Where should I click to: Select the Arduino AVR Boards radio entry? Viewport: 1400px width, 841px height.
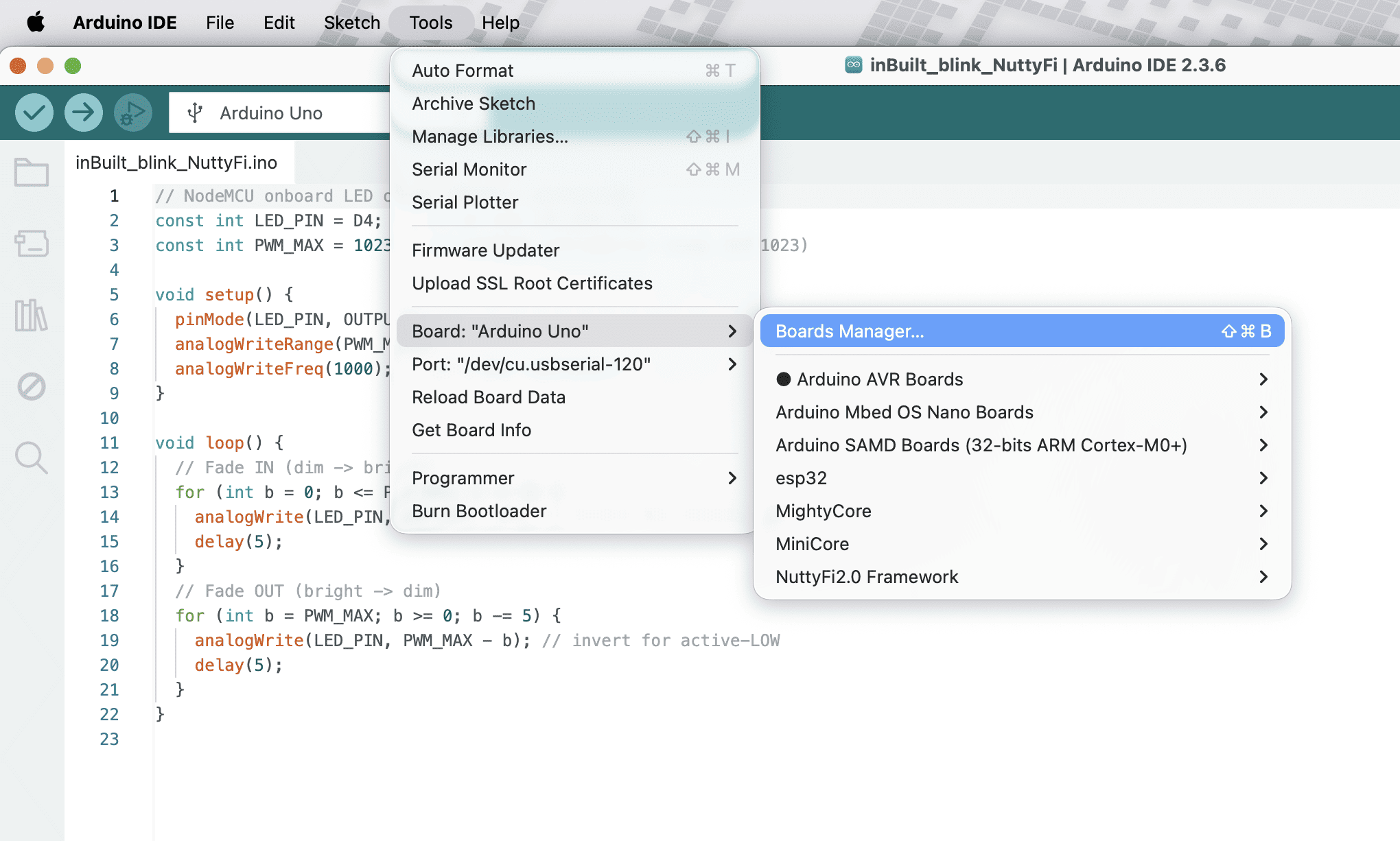[880, 379]
